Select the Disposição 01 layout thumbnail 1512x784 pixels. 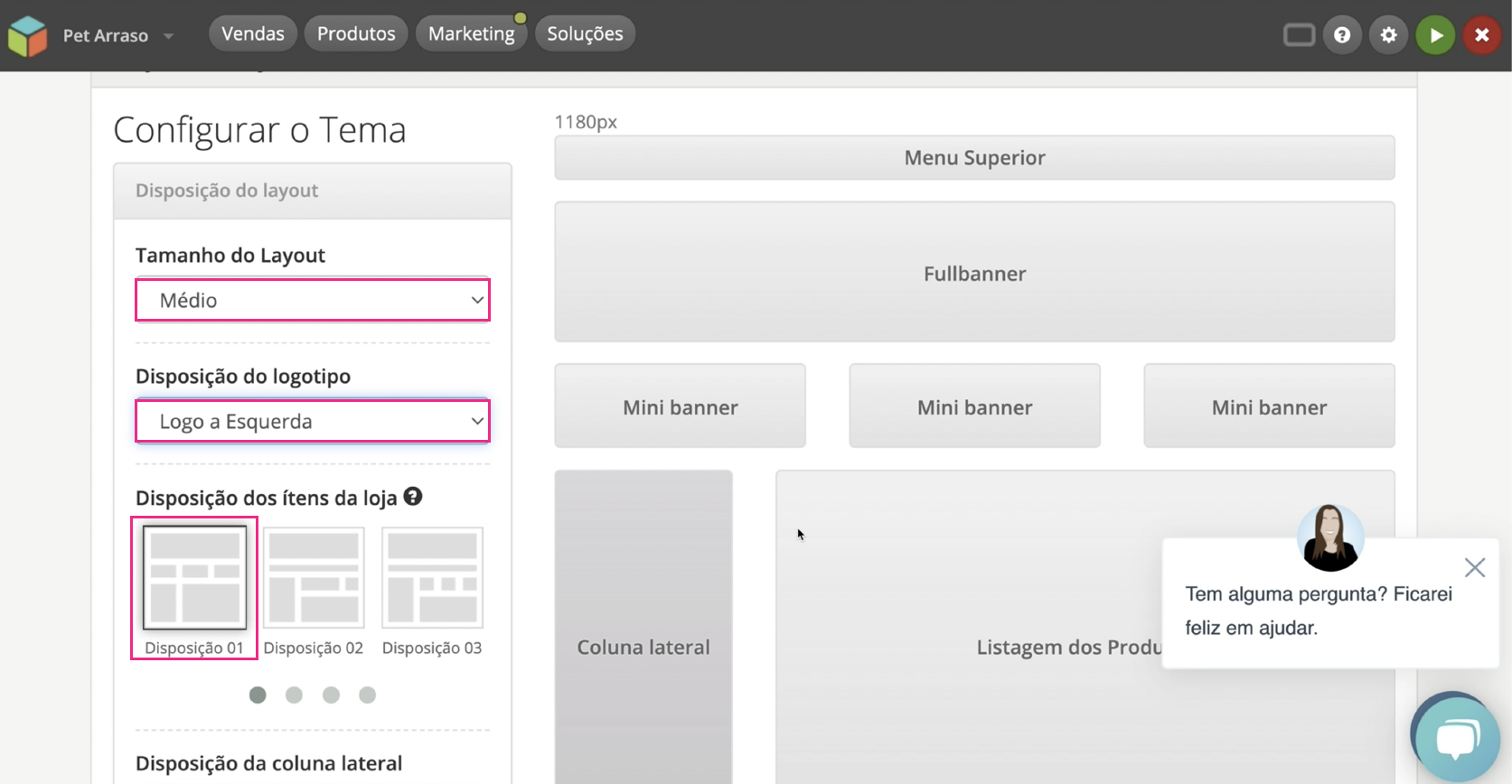[x=194, y=578]
